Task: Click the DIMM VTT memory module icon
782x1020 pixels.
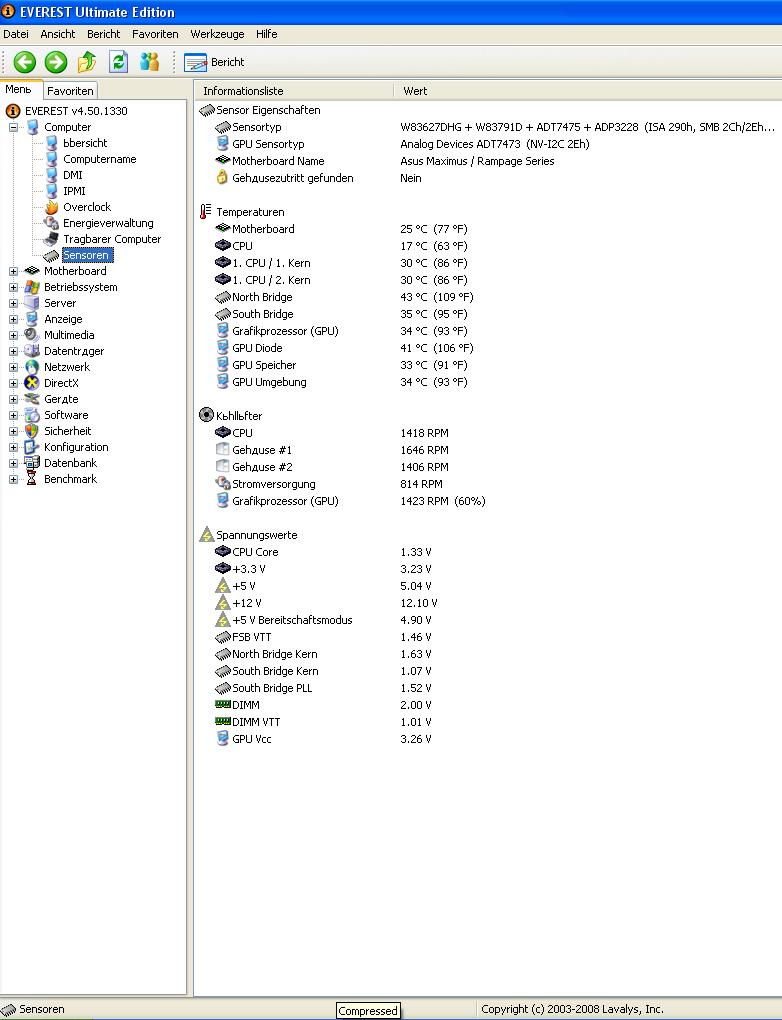Action: click(222, 721)
